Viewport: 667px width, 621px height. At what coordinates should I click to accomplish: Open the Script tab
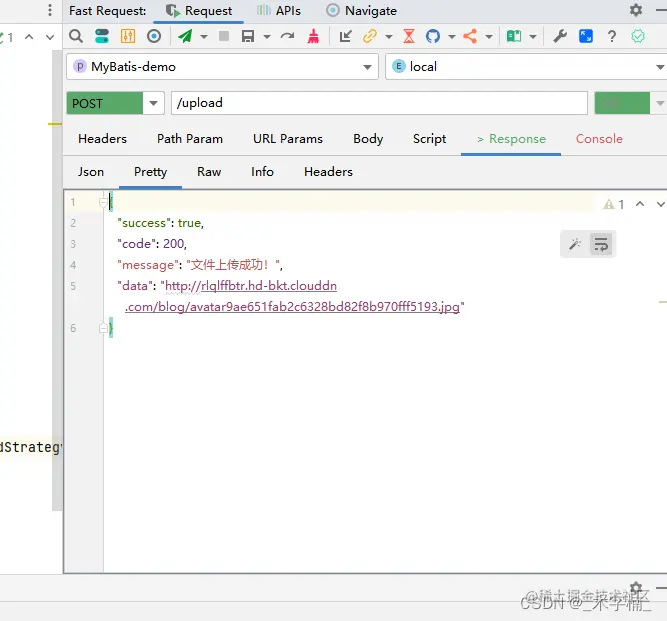point(429,139)
